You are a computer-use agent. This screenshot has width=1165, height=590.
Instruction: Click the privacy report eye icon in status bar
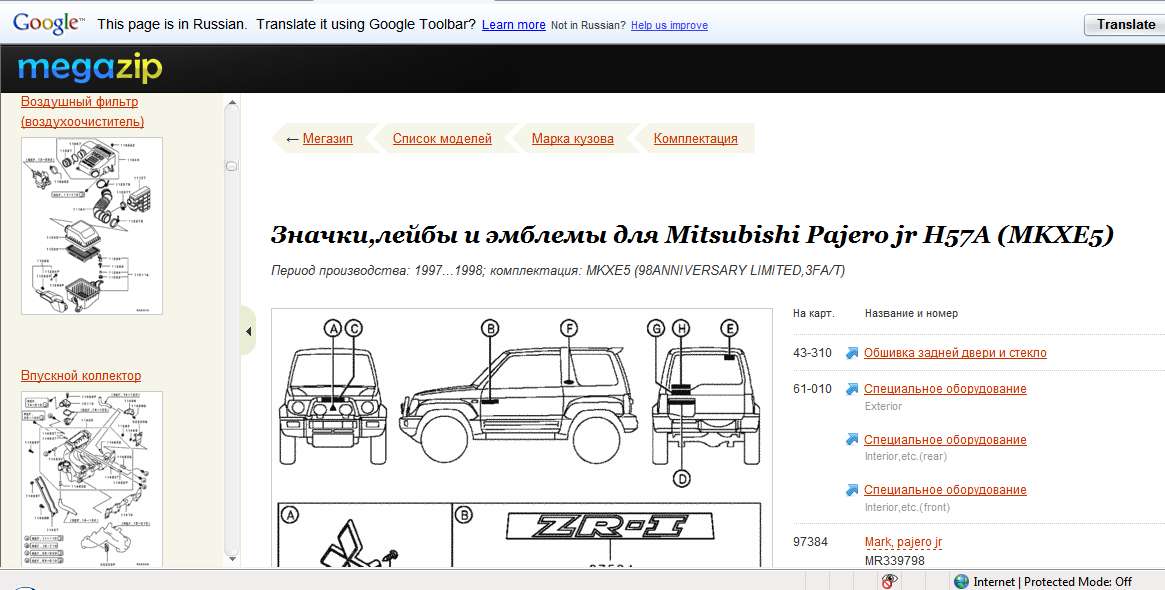tap(887, 581)
